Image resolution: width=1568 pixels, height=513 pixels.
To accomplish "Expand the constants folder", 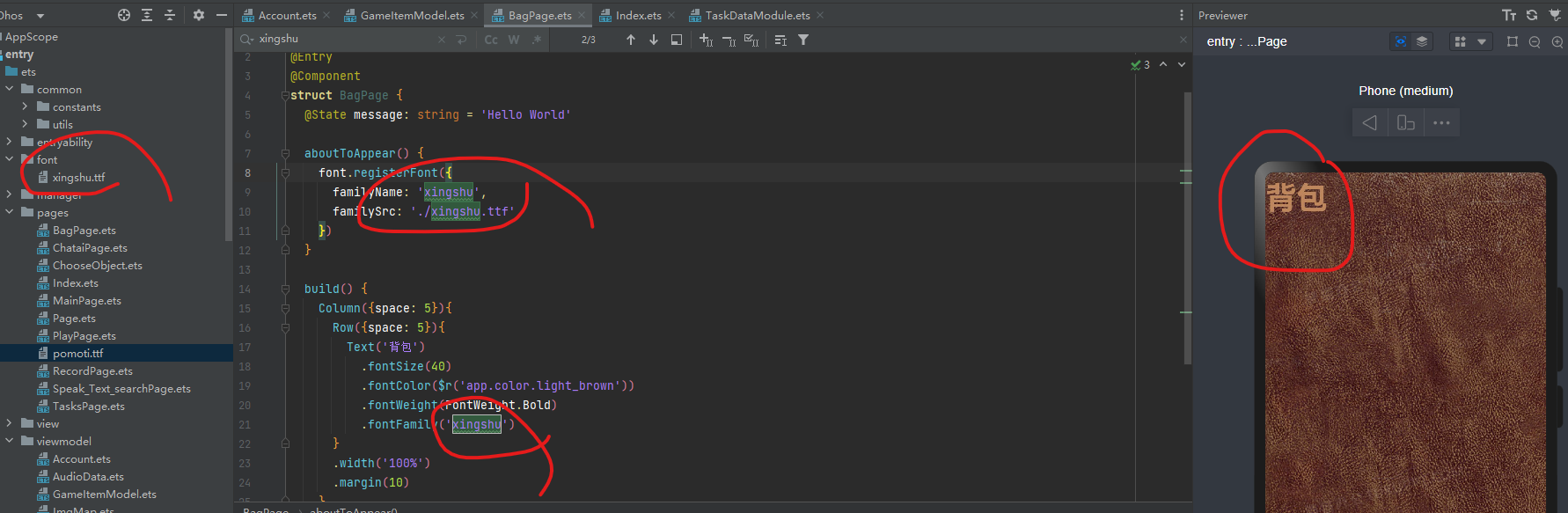I will coord(26,106).
